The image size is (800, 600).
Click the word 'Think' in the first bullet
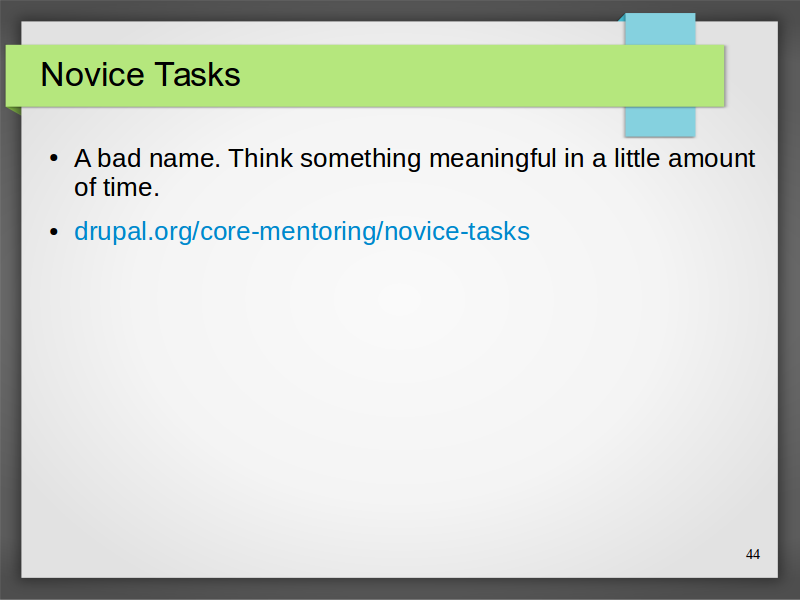click(x=260, y=158)
